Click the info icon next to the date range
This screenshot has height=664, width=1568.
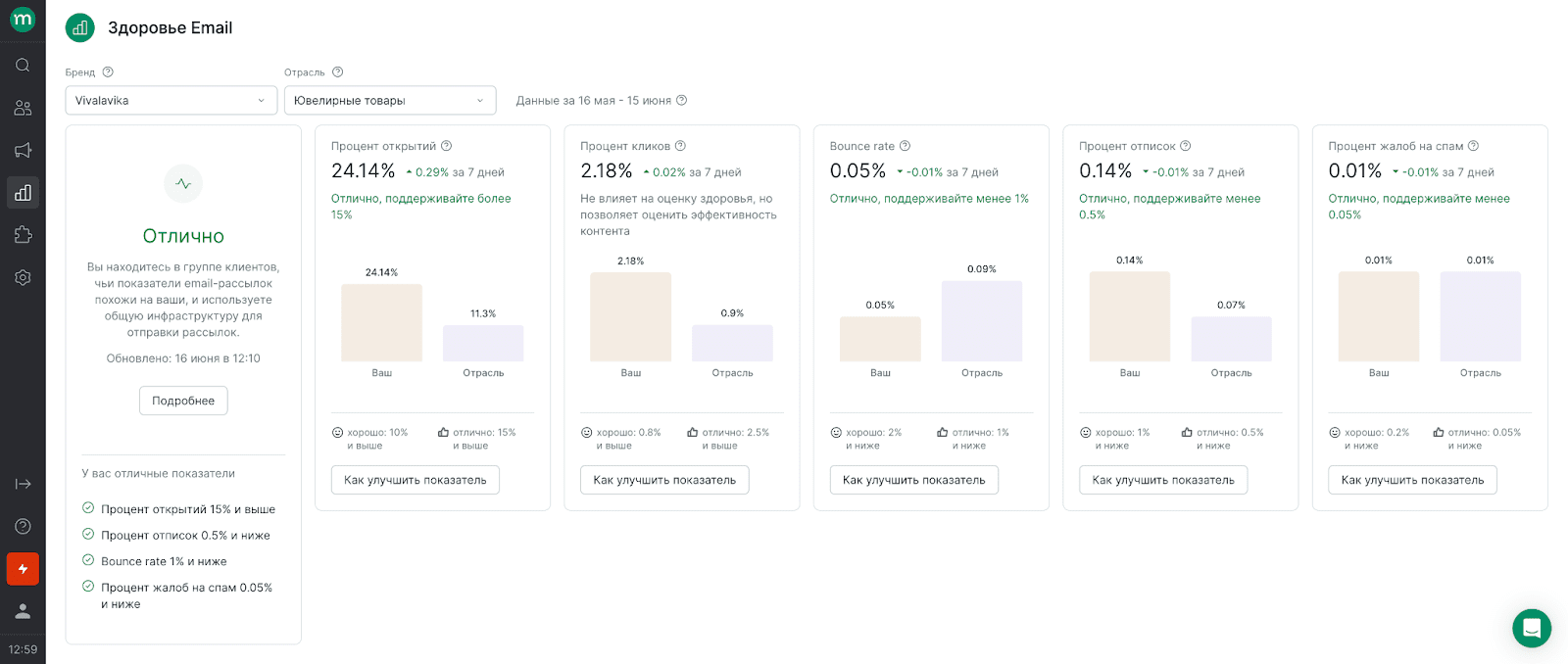coord(681,100)
